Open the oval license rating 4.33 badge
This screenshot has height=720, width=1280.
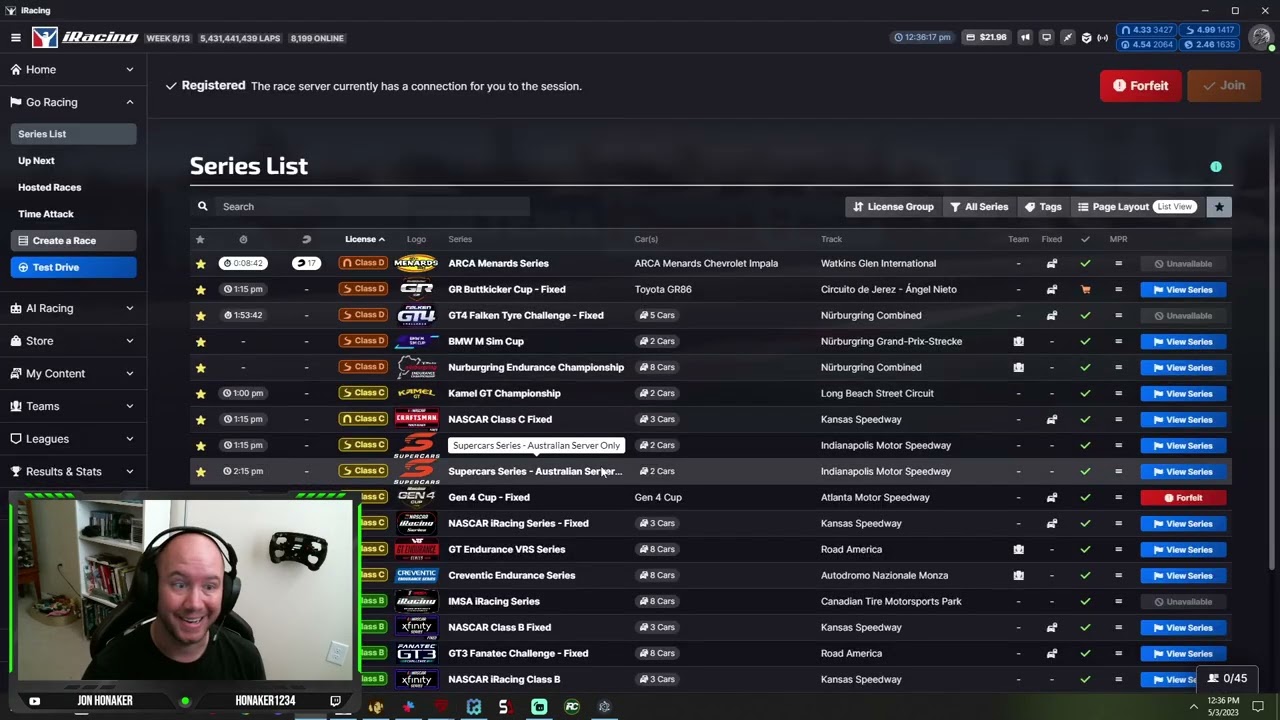[1147, 30]
